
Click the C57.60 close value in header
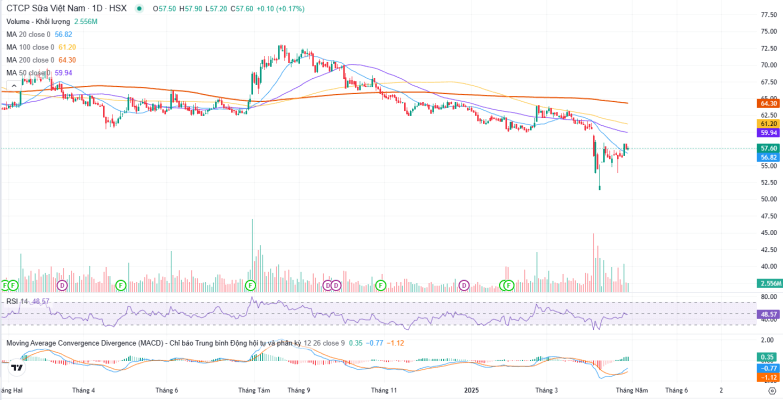coord(241,9)
